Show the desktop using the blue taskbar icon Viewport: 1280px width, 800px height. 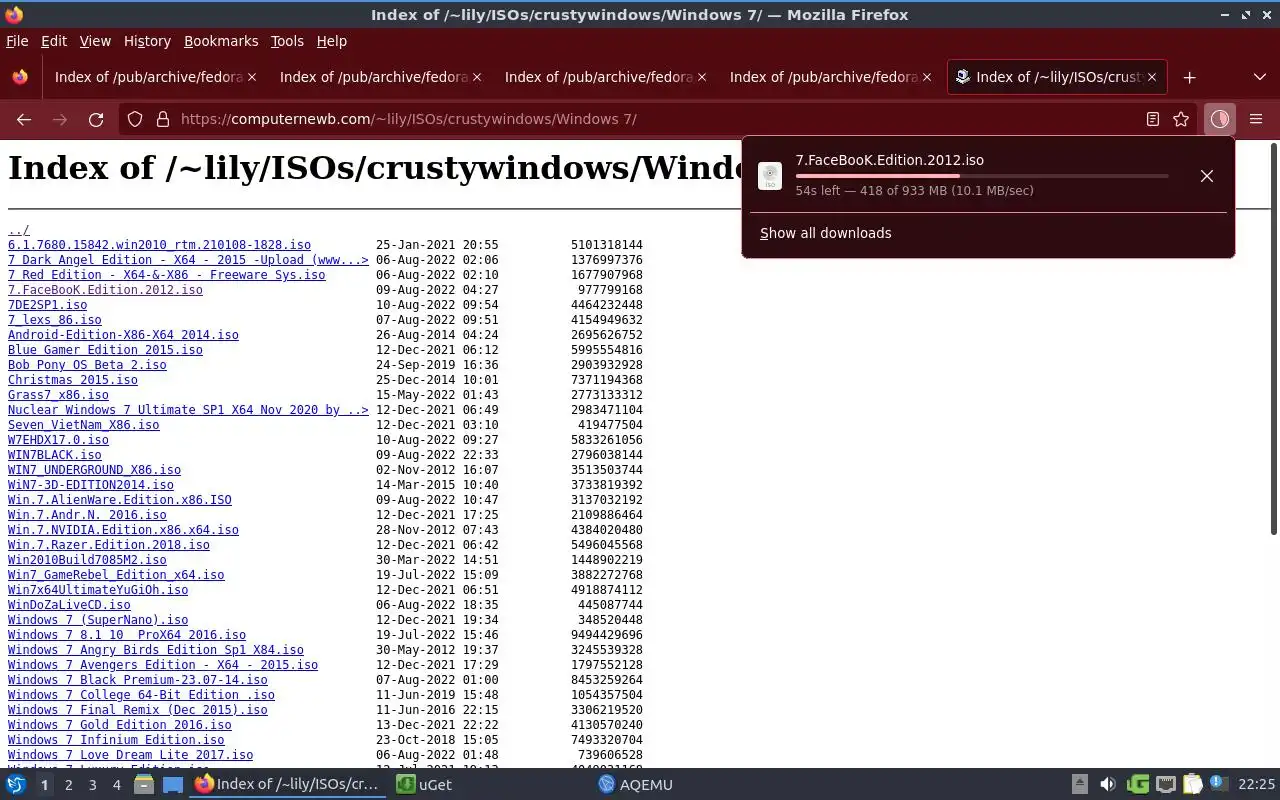(173, 785)
